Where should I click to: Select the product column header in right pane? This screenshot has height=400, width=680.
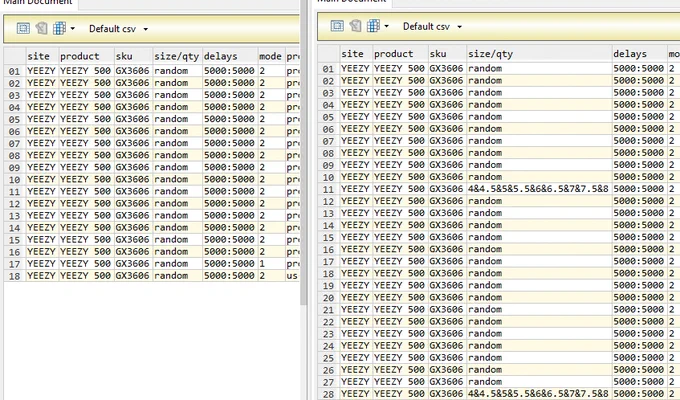pos(400,54)
